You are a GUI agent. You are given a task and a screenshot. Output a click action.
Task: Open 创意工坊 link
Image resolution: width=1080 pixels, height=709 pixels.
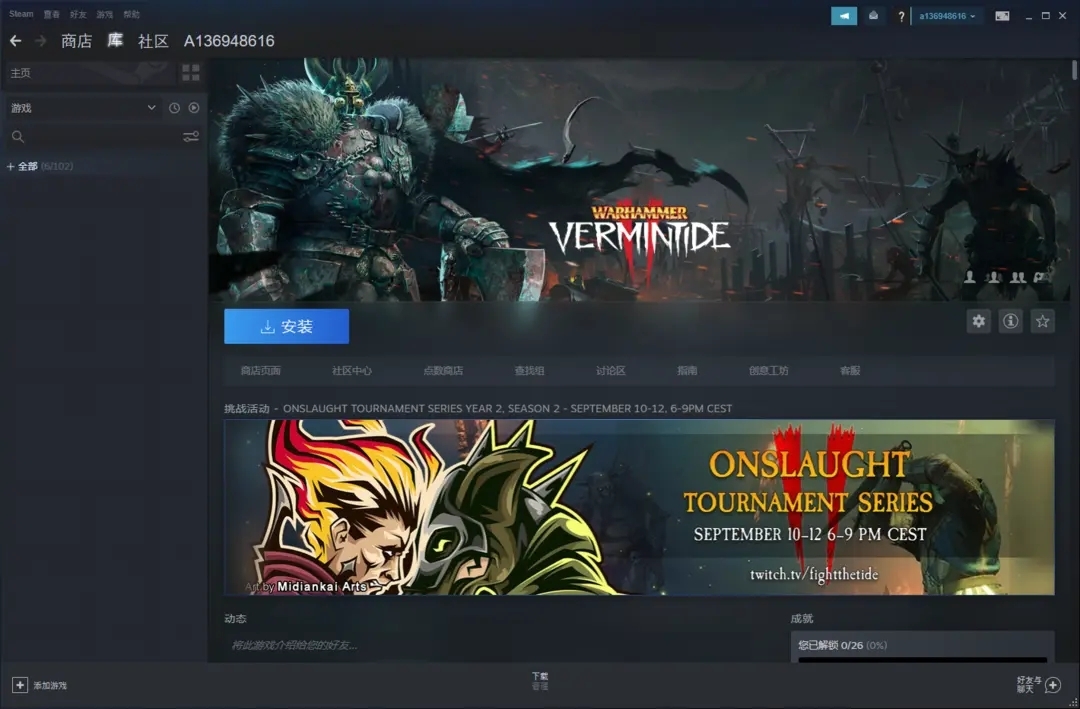click(x=769, y=371)
